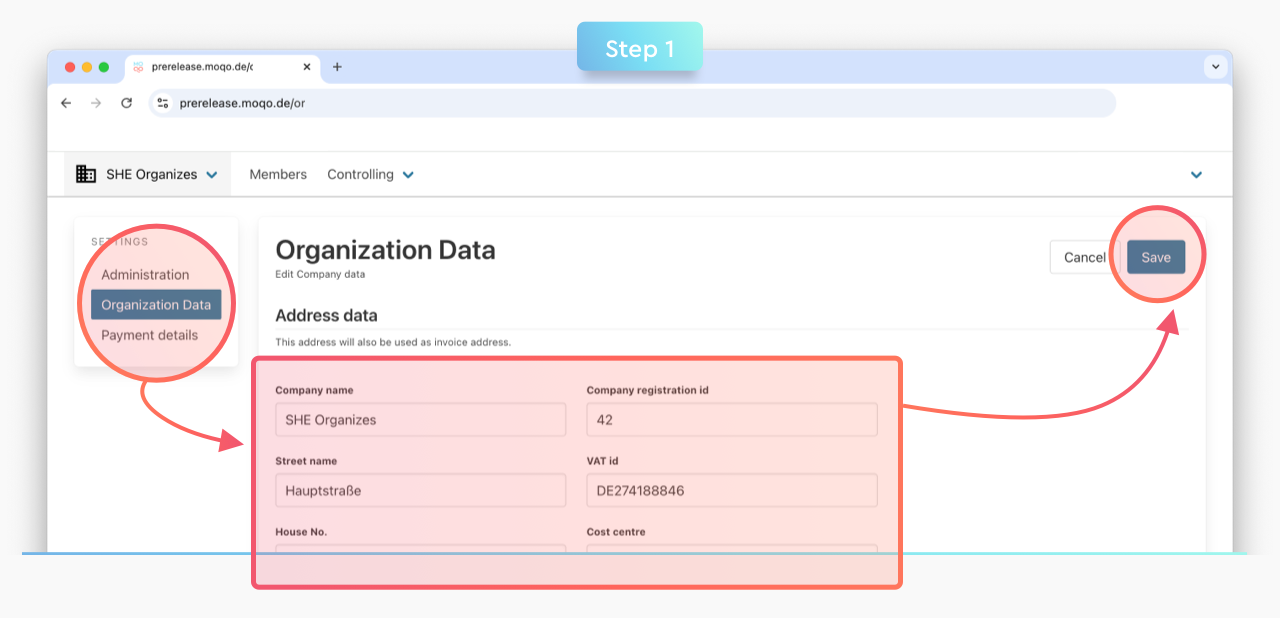1280x618 pixels.
Task: Click the browser back arrow
Action: coord(66,103)
